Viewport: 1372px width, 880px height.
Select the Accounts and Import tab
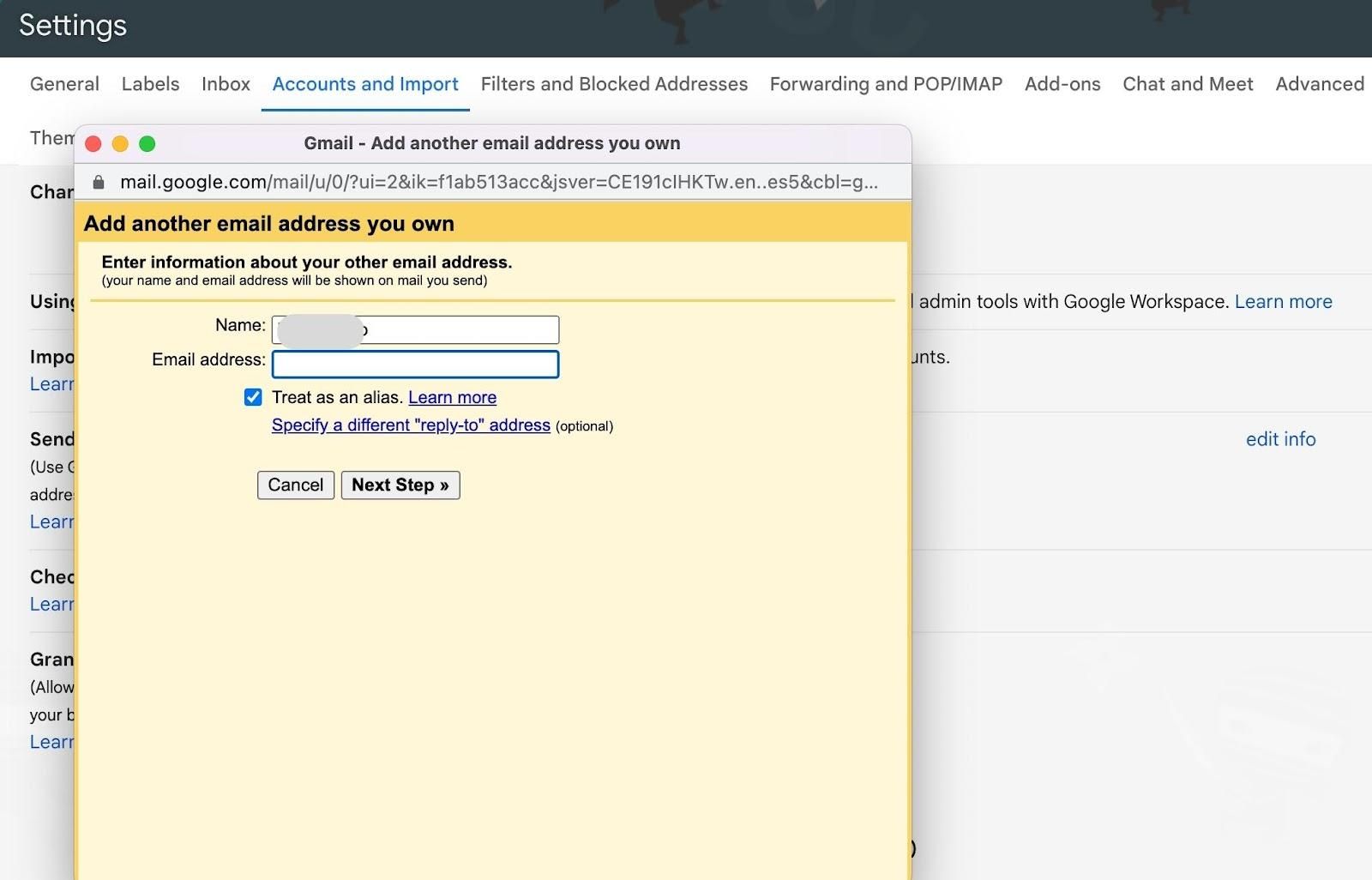point(365,84)
